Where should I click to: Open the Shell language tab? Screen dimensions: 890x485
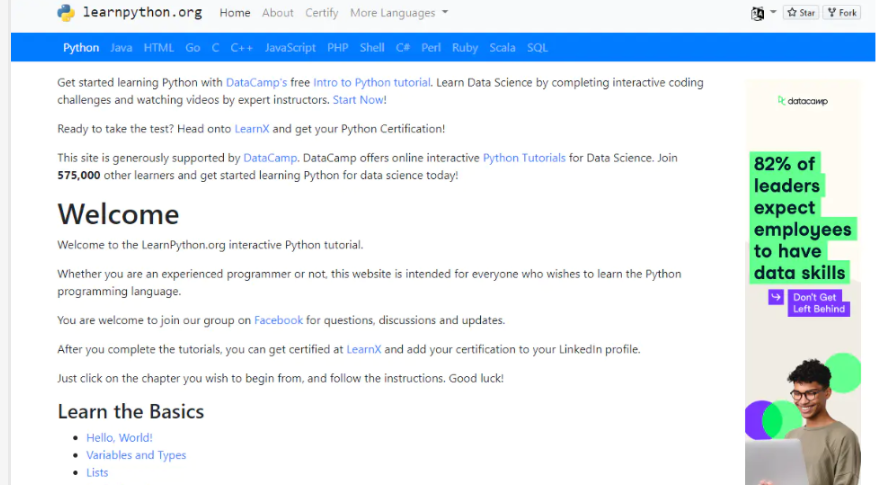[x=372, y=48]
